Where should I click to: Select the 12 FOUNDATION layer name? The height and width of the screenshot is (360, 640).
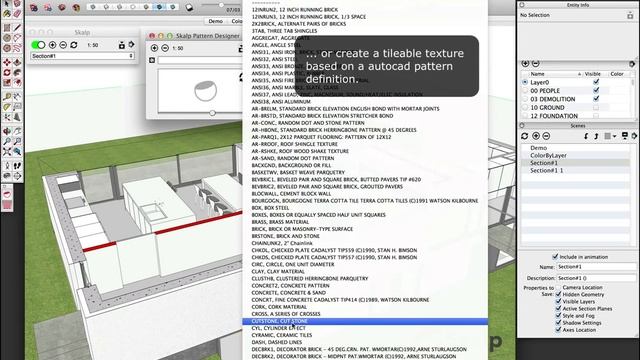pos(554,116)
